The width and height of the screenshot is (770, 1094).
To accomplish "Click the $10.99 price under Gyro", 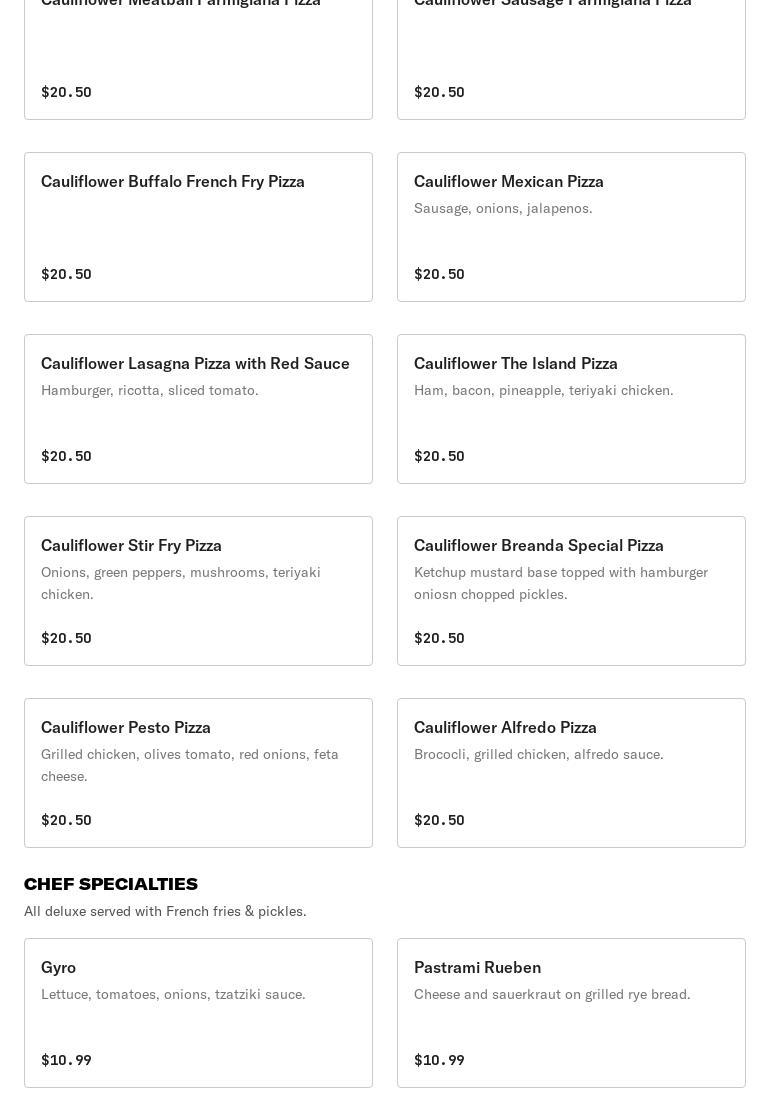I will pos(66,1060).
